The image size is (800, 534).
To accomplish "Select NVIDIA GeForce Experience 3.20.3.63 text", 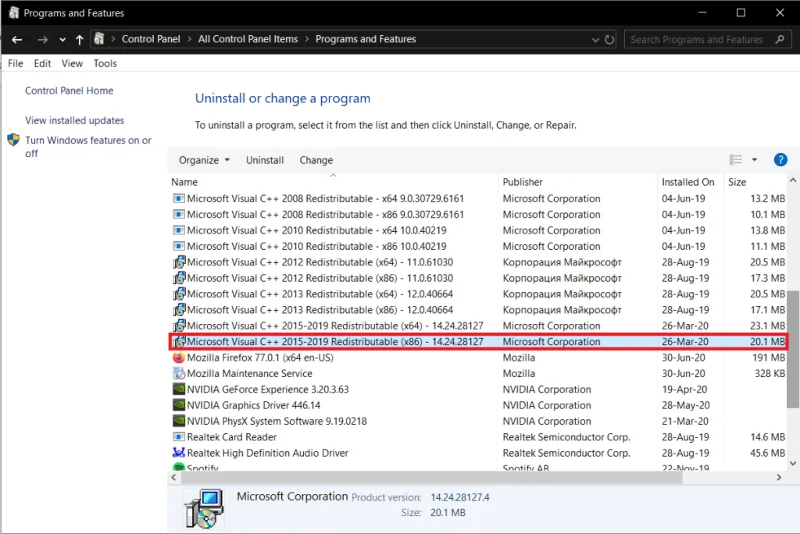I will 268,390.
